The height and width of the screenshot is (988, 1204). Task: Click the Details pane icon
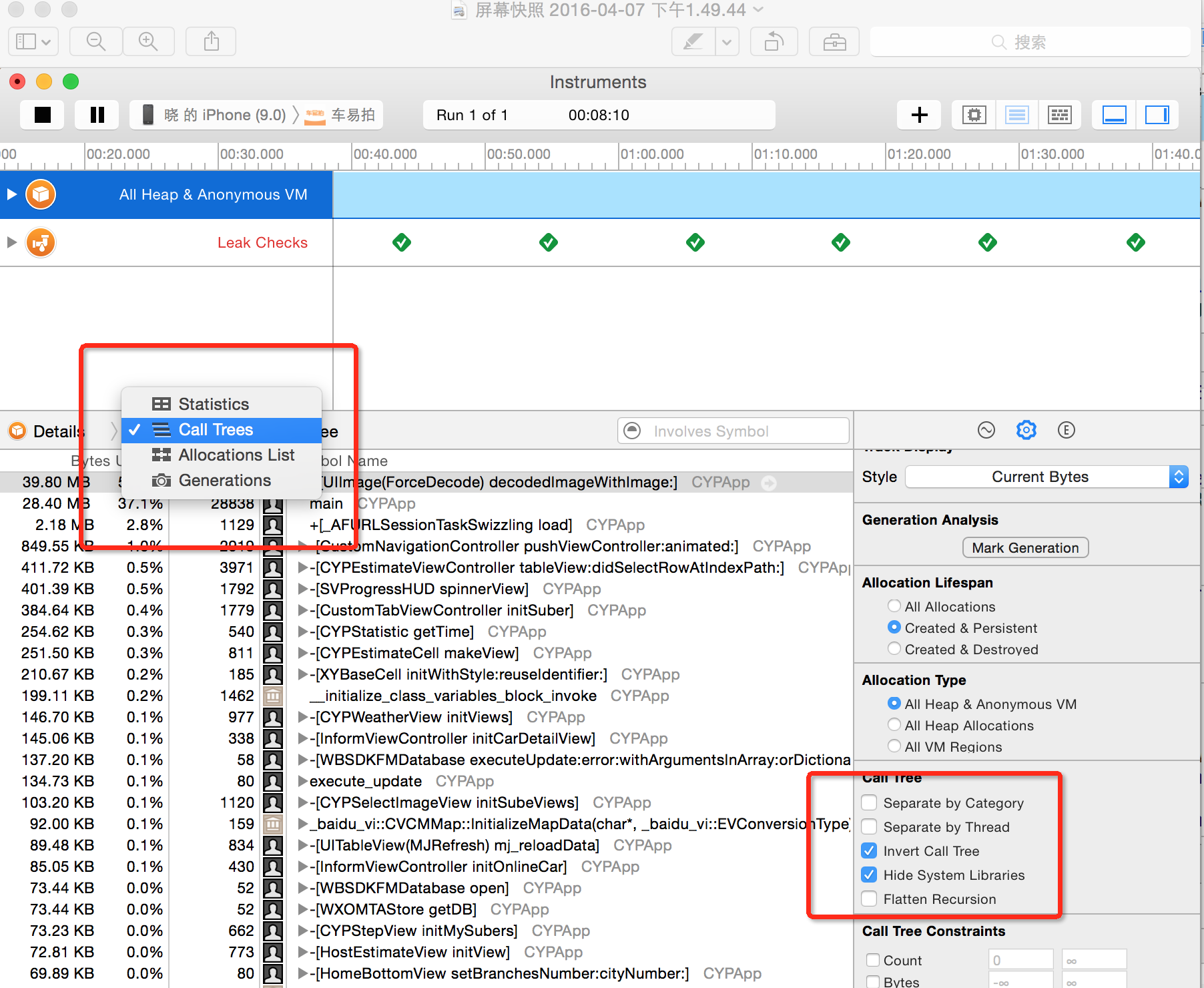coord(17,431)
